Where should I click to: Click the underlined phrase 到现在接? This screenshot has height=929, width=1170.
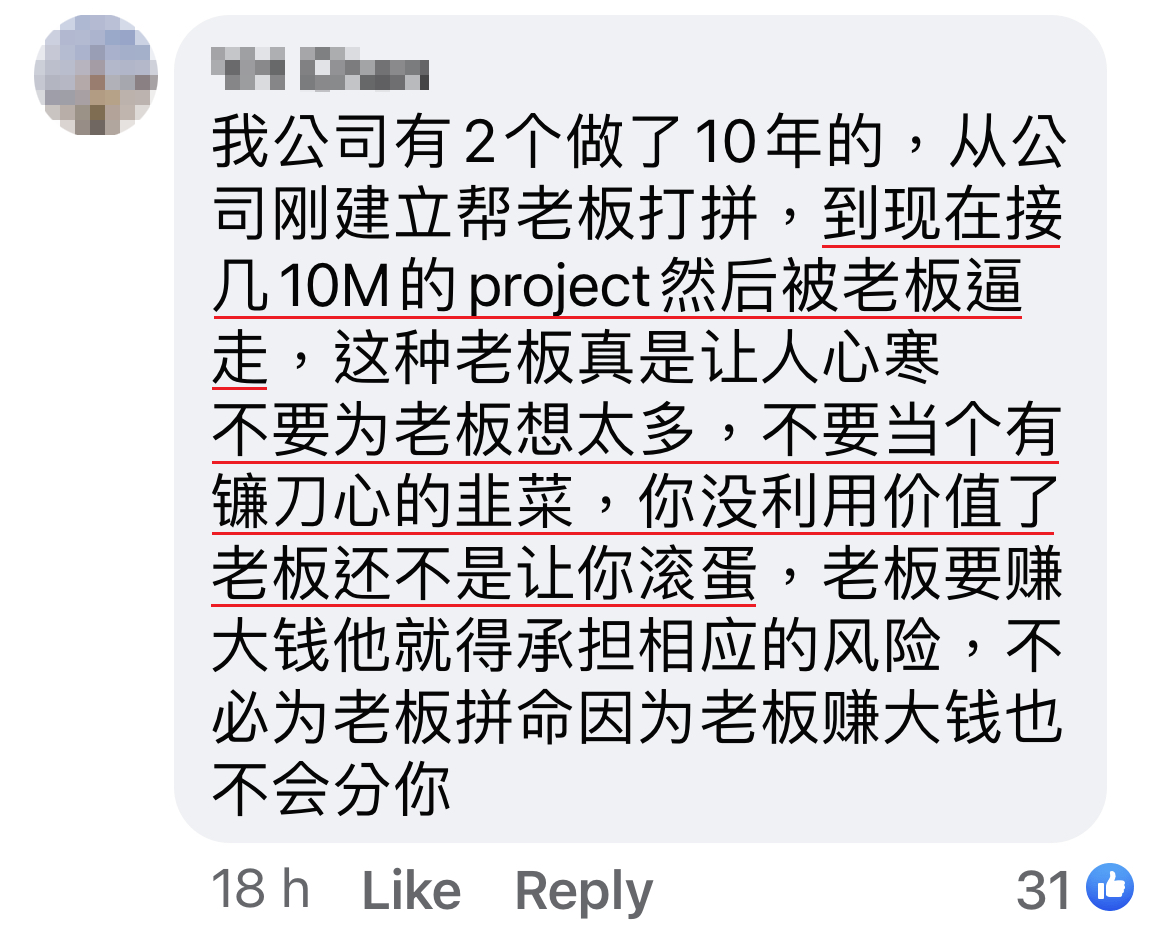pyautogui.click(x=942, y=214)
